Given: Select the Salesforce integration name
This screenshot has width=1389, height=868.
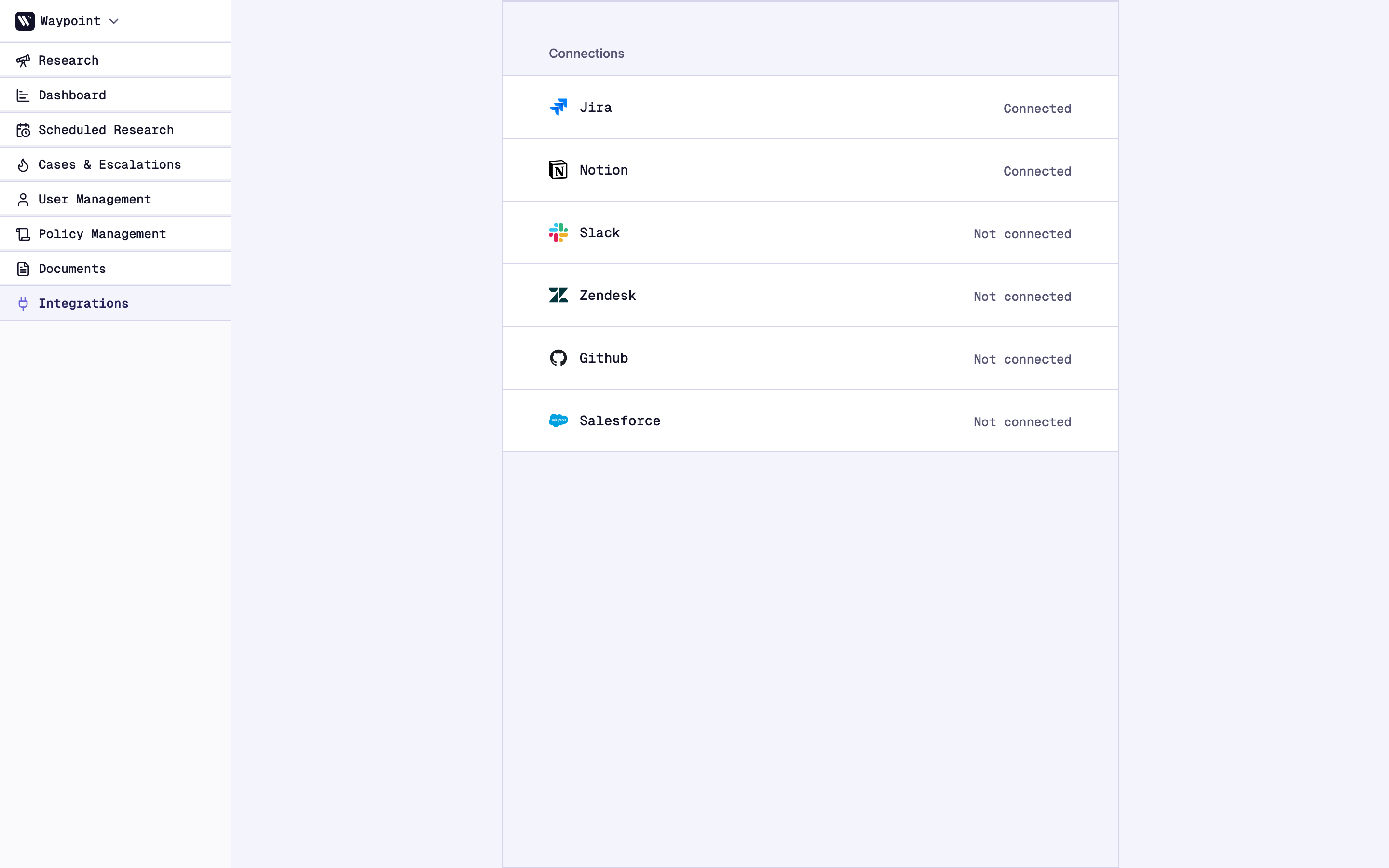Looking at the screenshot, I should coord(620,420).
